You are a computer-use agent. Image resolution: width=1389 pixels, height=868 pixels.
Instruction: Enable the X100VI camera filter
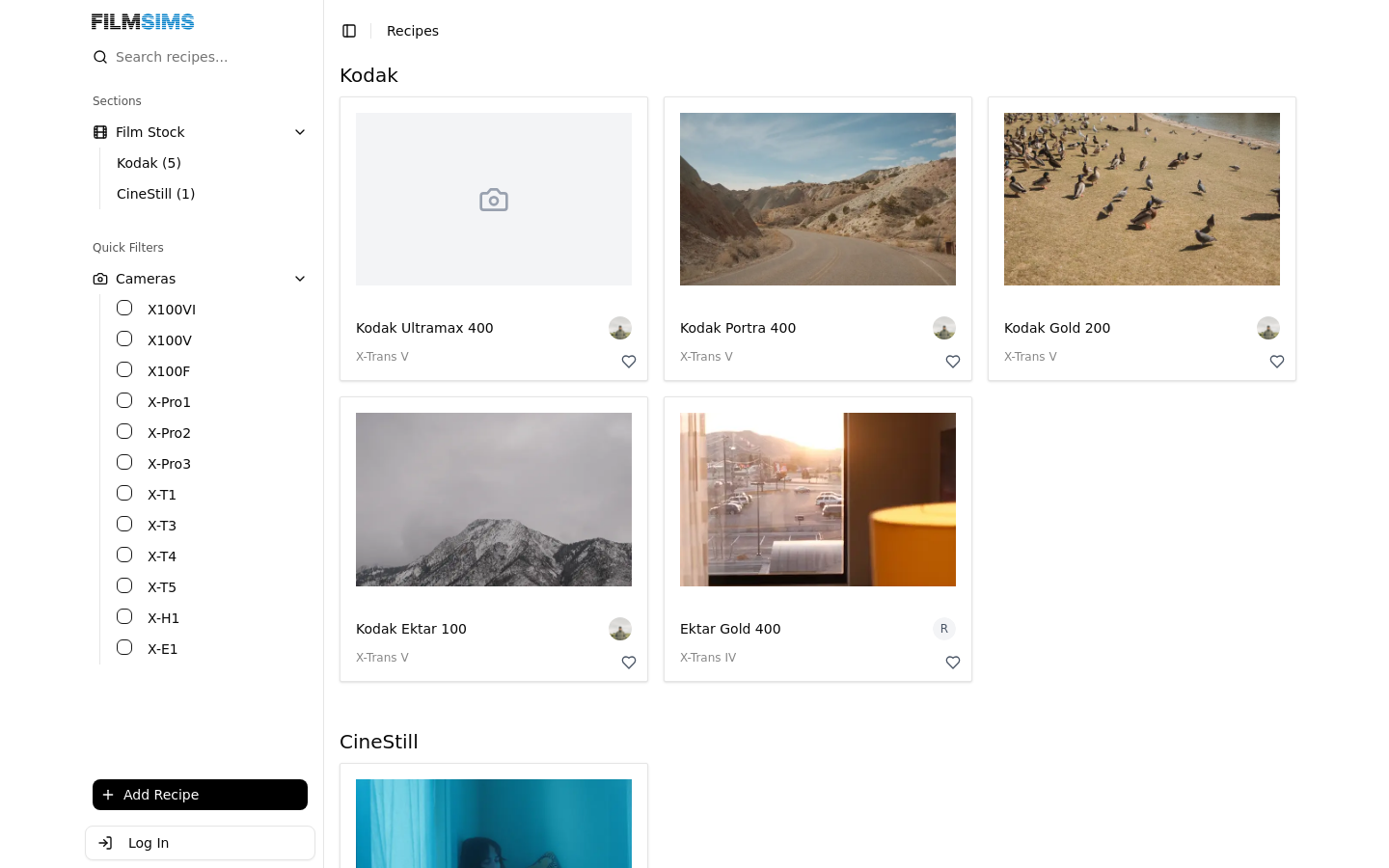pos(124,308)
